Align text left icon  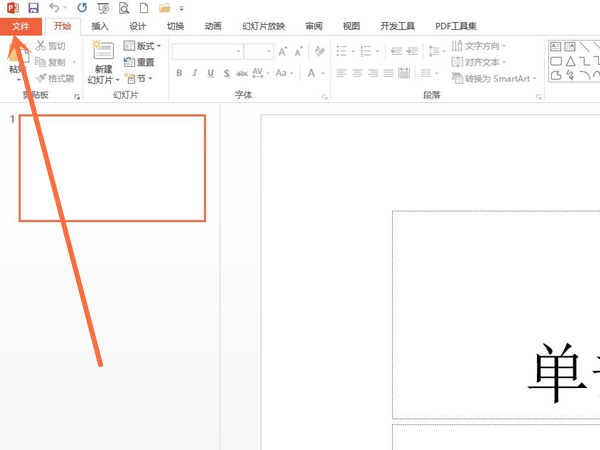click(x=341, y=73)
